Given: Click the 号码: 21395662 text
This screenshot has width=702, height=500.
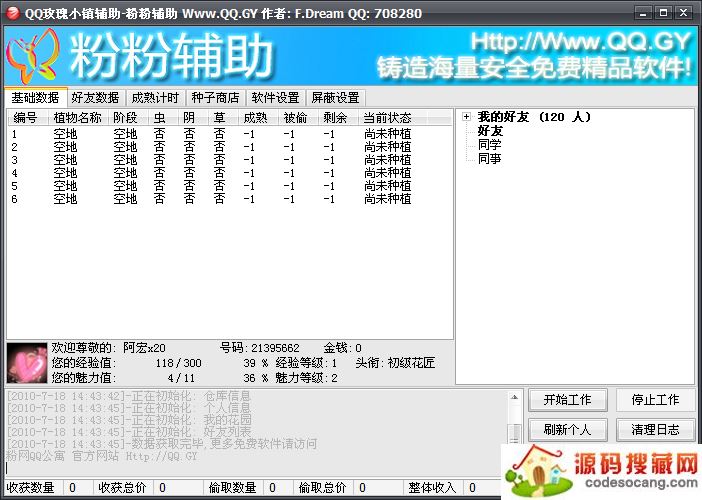Looking at the screenshot, I should [x=260, y=348].
